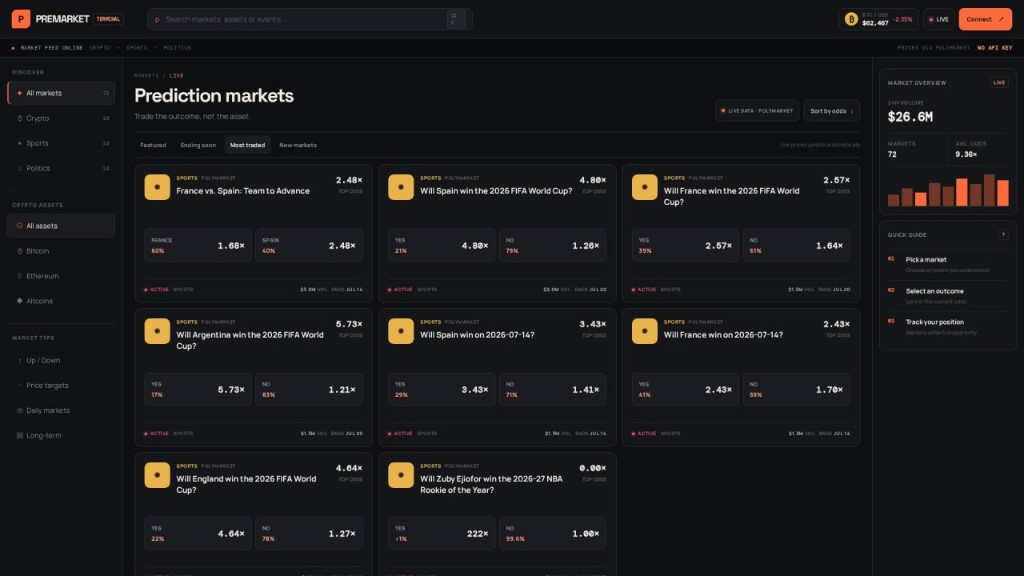This screenshot has width=1024, height=576.
Task: Switch to the Featured tab
Action: point(153,145)
